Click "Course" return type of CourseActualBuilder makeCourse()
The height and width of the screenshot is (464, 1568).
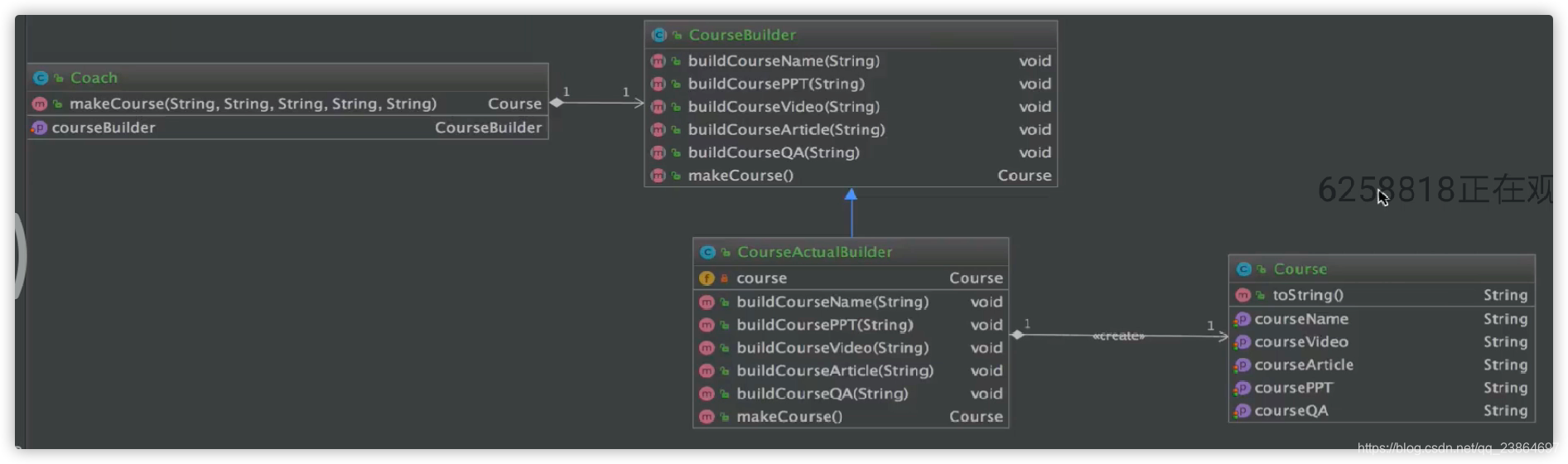pyautogui.click(x=976, y=417)
